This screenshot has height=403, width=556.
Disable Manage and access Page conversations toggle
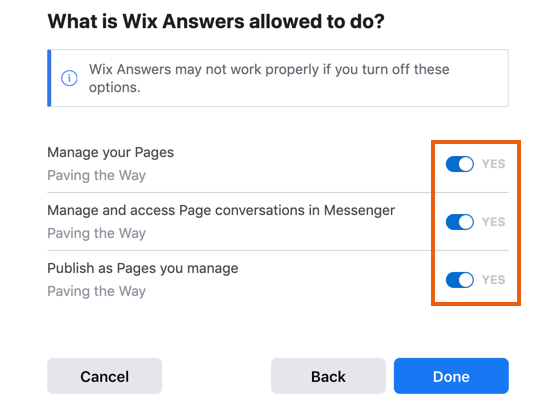460,222
